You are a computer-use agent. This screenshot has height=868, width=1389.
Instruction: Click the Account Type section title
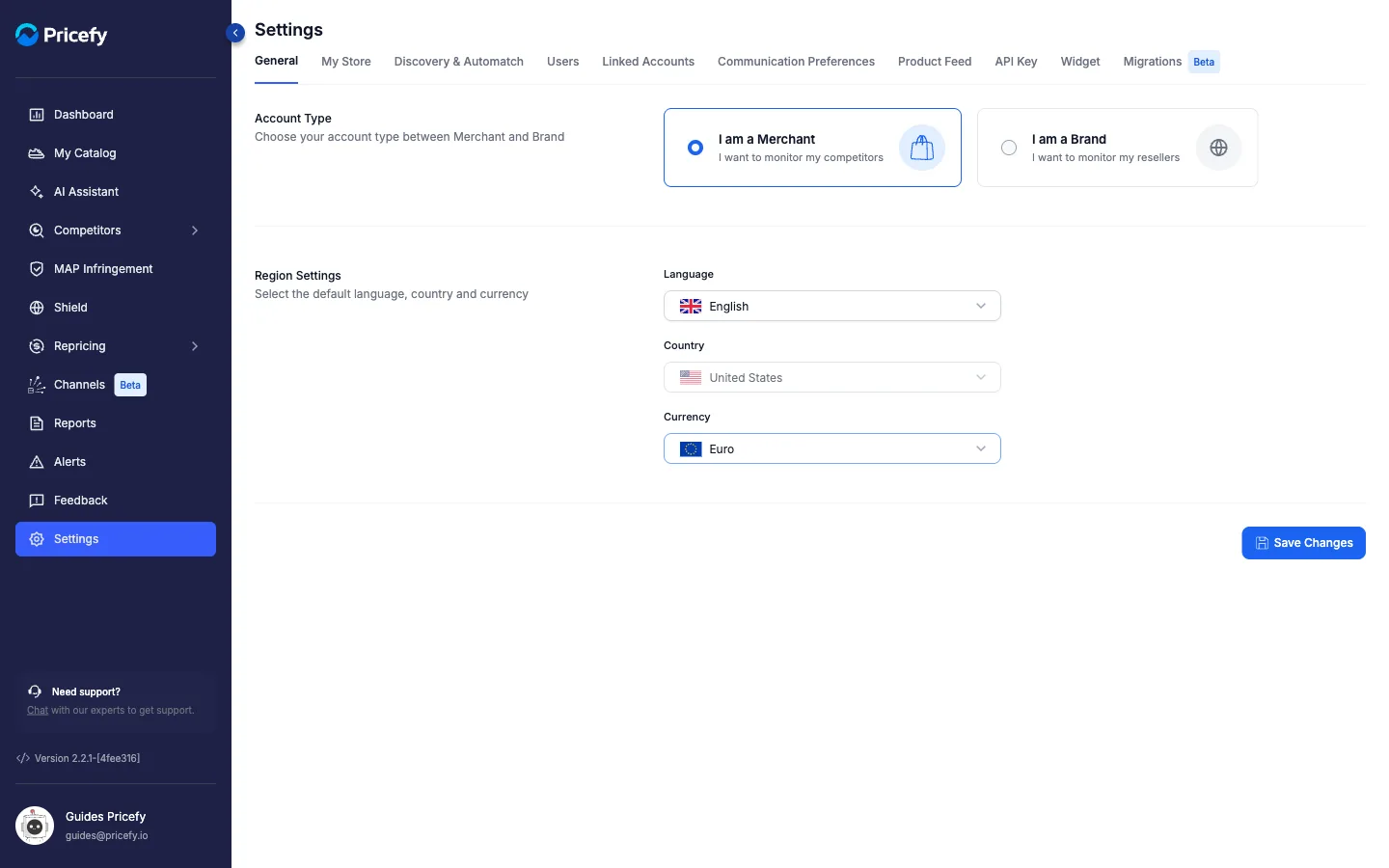point(293,119)
